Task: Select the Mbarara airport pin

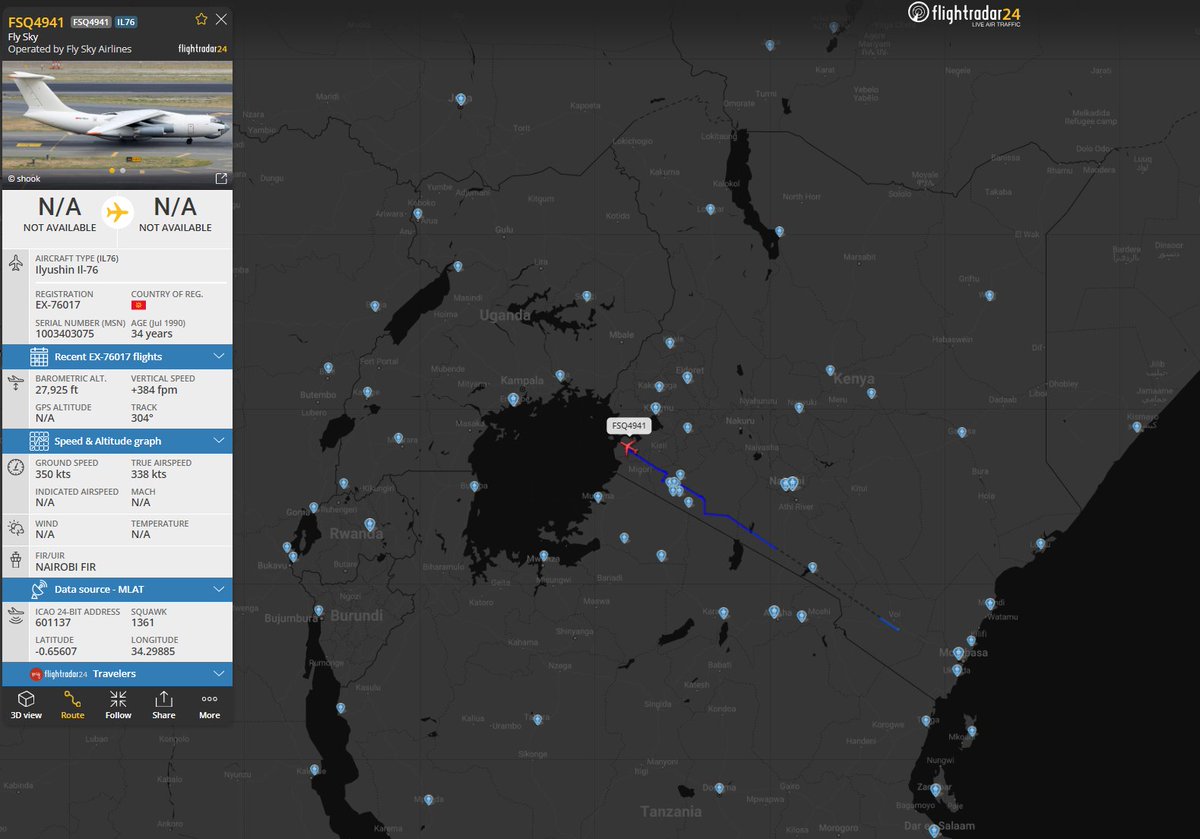Action: (398, 439)
